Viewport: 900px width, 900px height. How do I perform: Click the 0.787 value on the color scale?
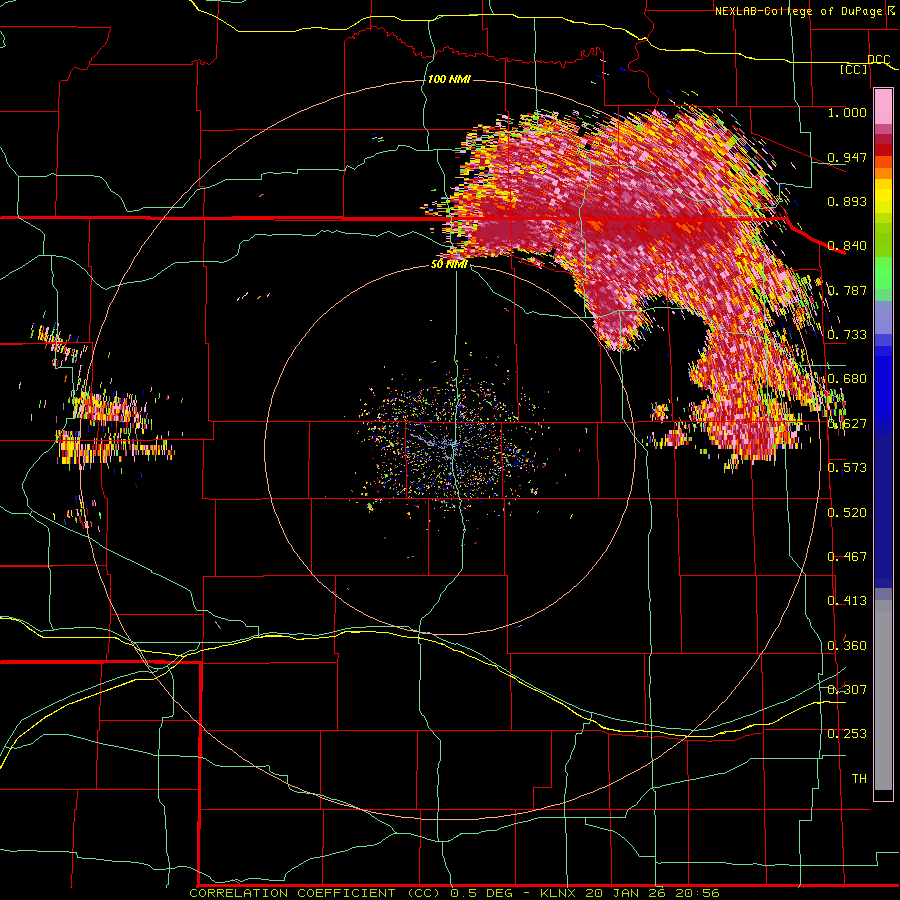pos(847,290)
